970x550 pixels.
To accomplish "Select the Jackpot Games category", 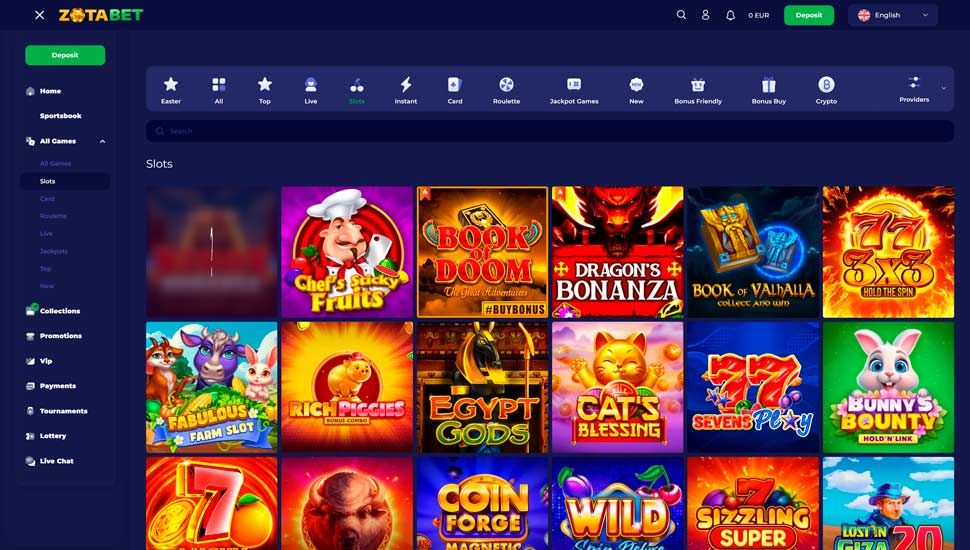I will (573, 90).
